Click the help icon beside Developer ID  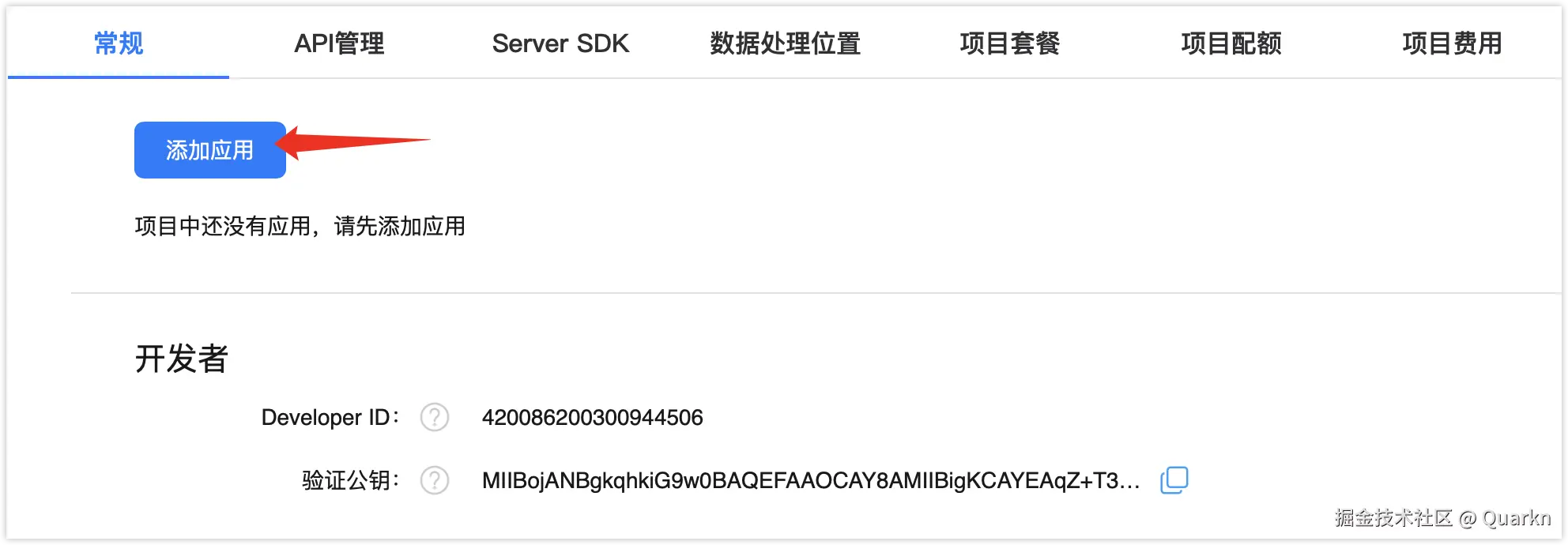435,417
